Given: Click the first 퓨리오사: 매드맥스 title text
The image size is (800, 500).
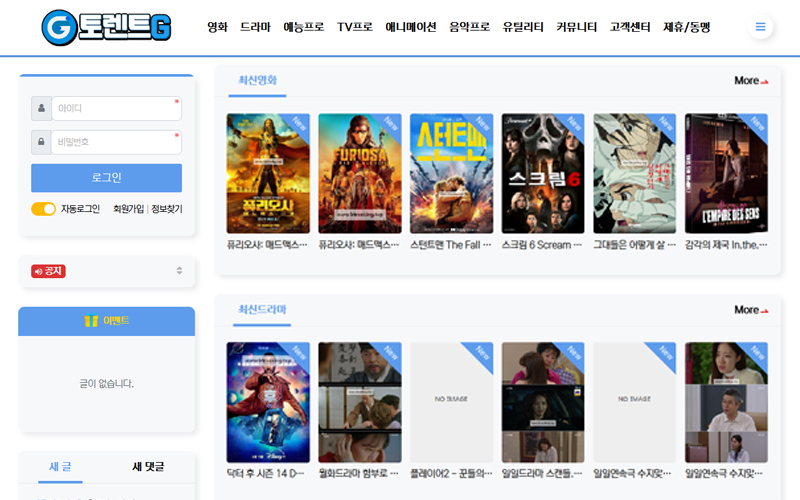Looking at the screenshot, I should 267,245.
